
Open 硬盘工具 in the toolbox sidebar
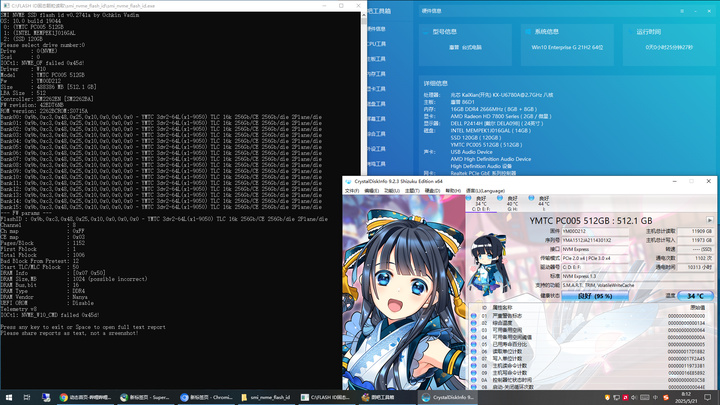click(377, 104)
